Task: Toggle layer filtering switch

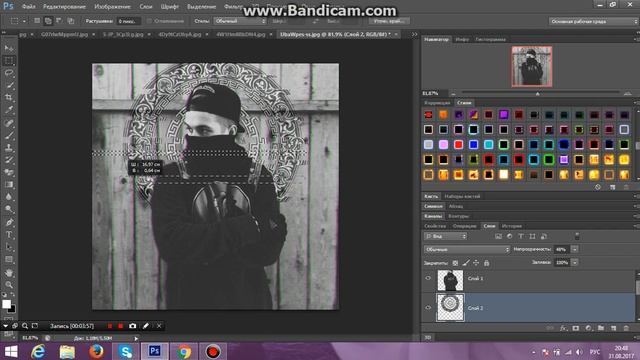Action: (577, 236)
